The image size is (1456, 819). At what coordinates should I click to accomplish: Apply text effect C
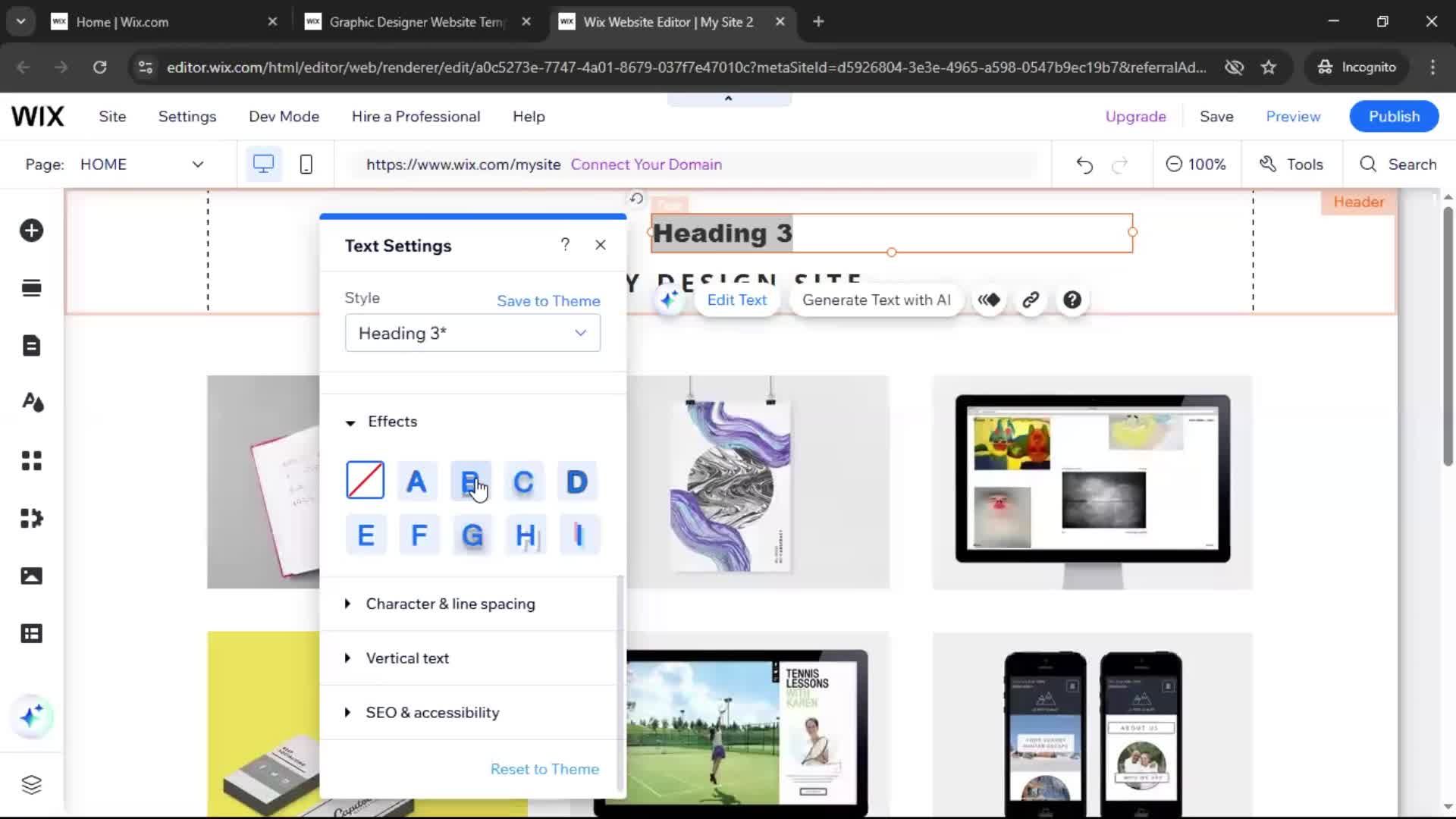point(523,482)
